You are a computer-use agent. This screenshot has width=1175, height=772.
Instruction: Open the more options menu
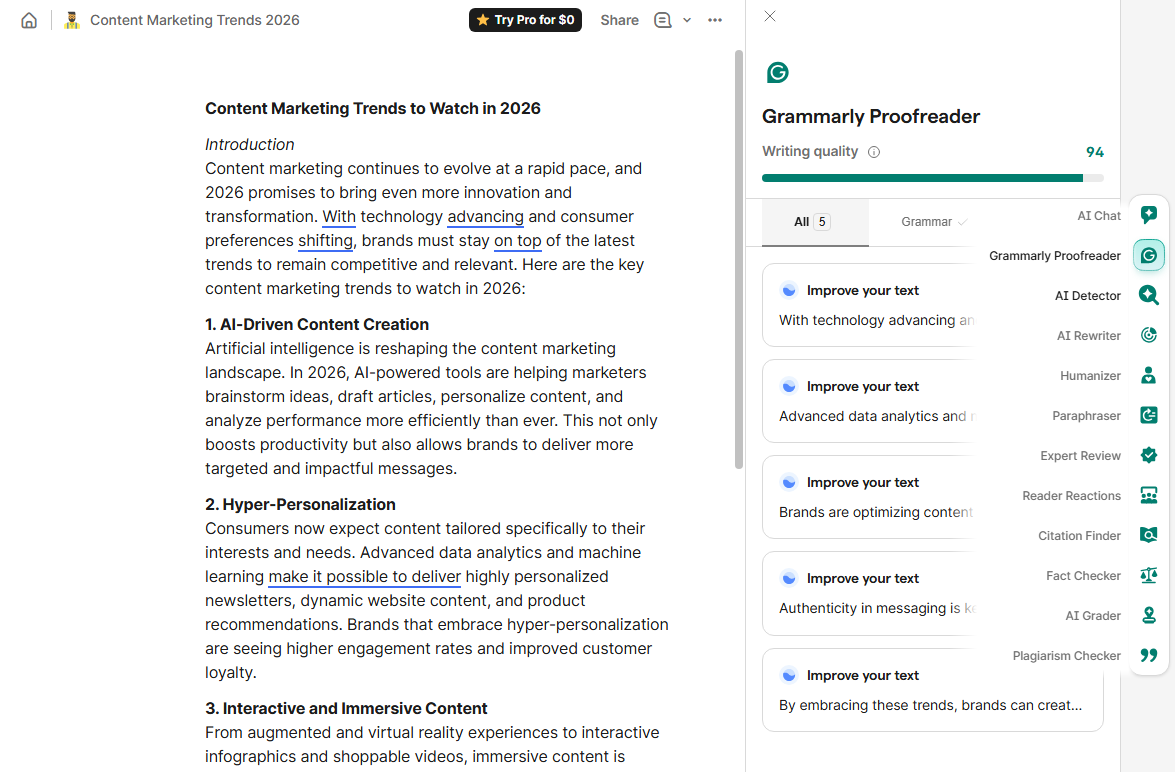pos(715,19)
